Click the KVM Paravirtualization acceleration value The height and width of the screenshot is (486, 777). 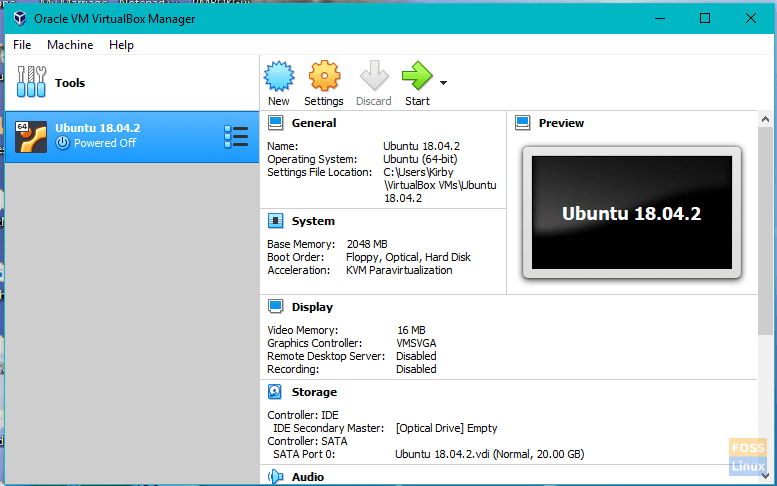point(399,270)
